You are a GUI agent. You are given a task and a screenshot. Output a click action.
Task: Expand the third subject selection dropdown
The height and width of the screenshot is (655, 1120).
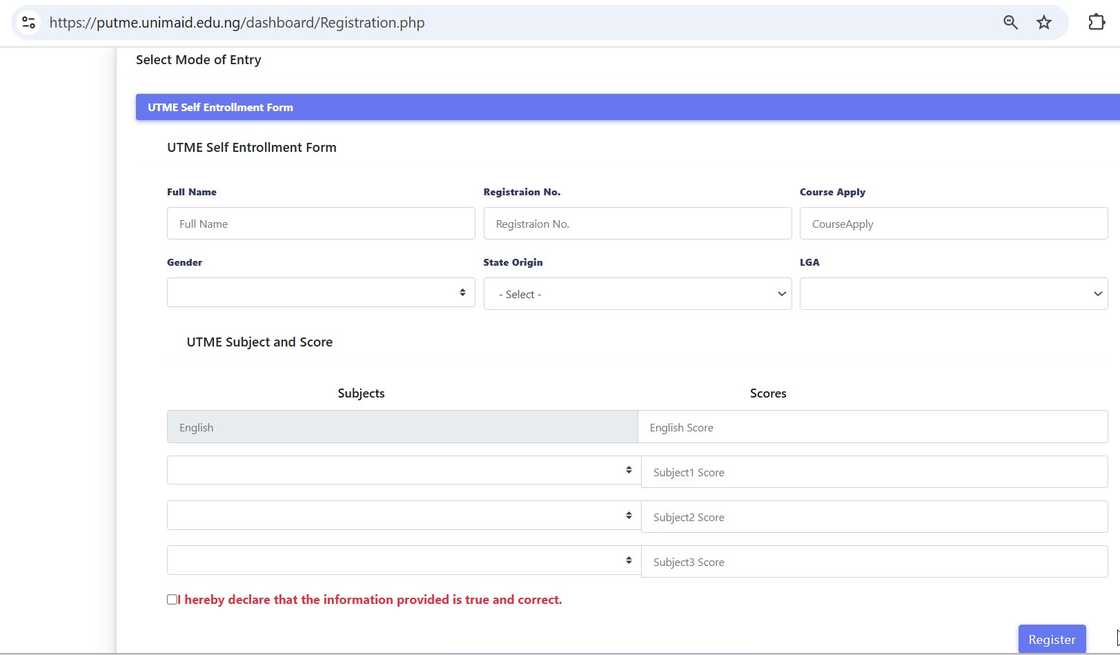click(x=402, y=561)
